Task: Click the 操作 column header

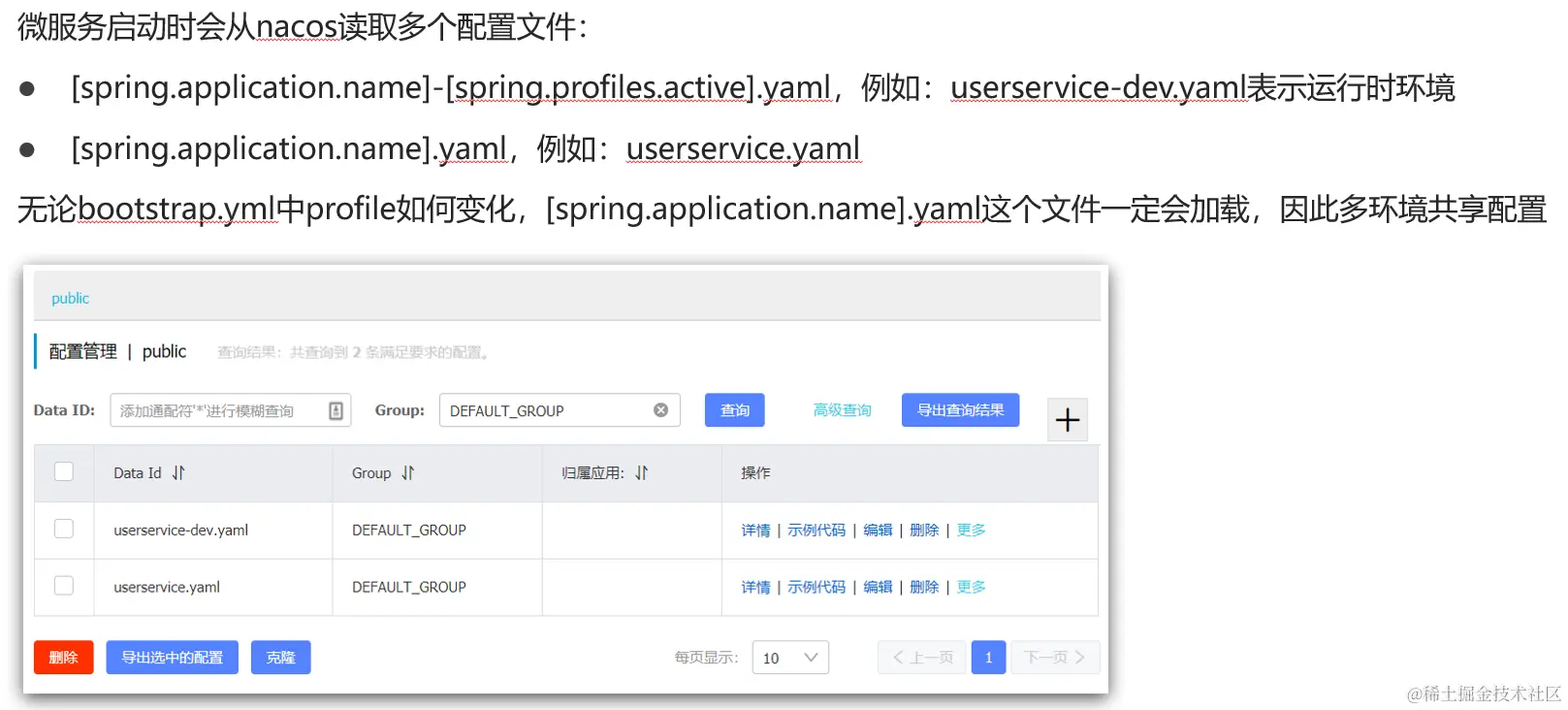Action: pyautogui.click(x=755, y=473)
